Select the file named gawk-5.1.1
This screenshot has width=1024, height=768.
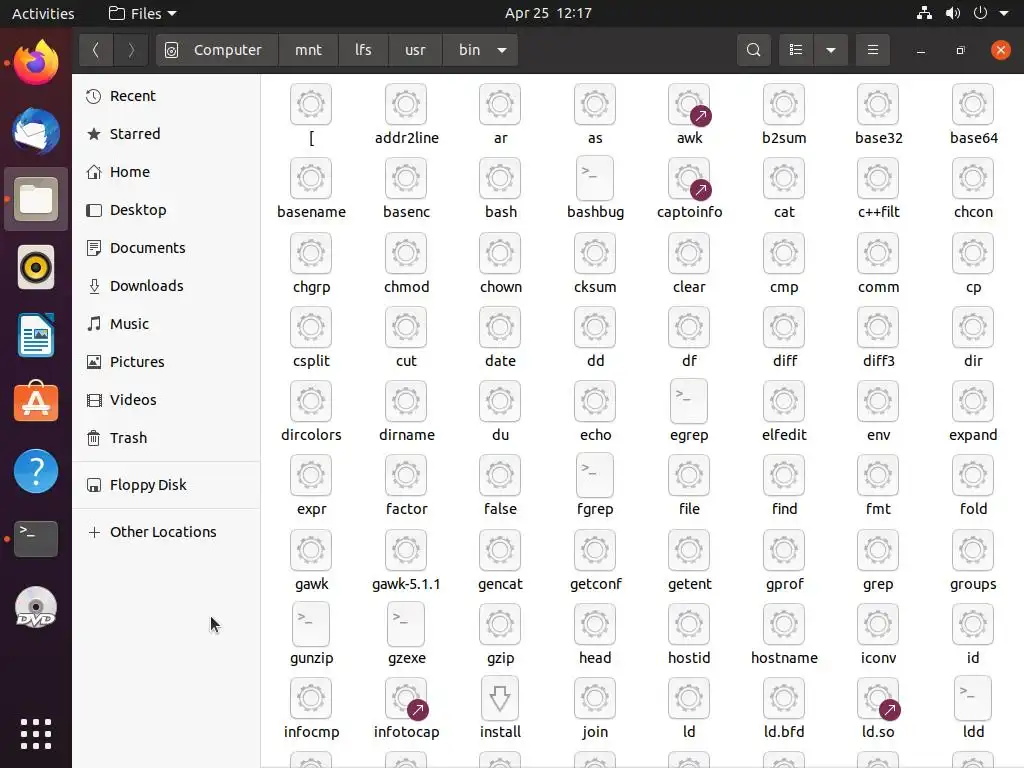pos(406,561)
